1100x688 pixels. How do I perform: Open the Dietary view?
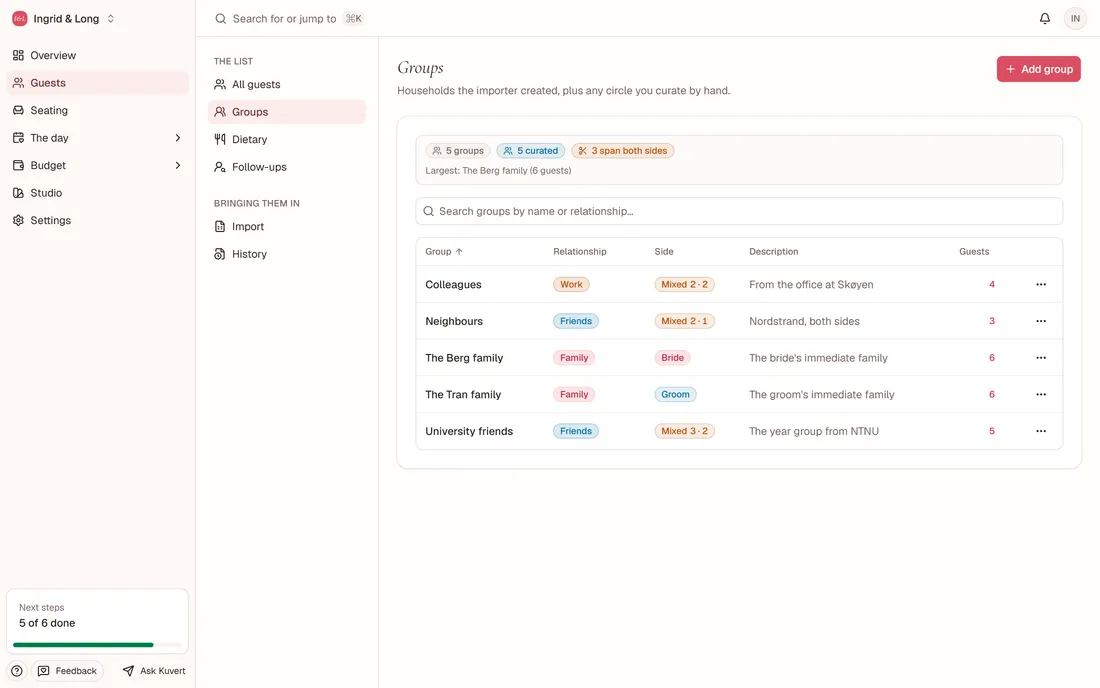click(287, 140)
